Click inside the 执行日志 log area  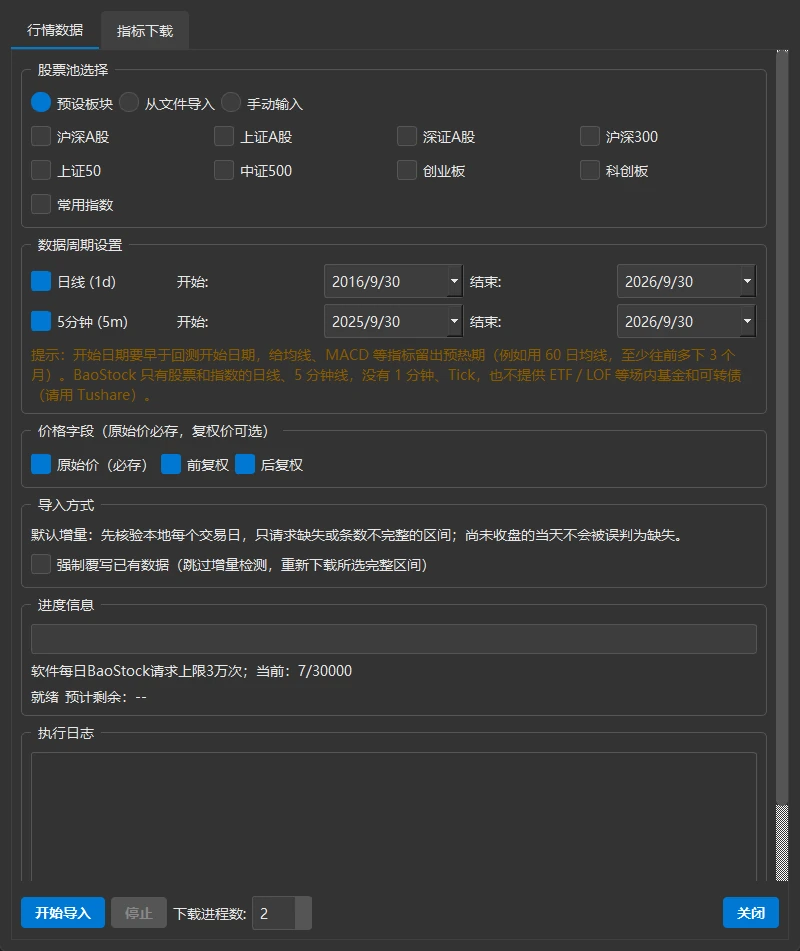click(x=394, y=816)
